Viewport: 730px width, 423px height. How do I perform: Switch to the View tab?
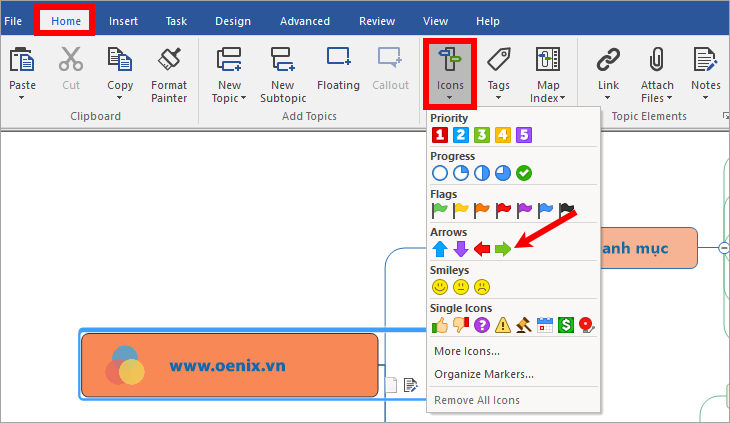(x=435, y=21)
